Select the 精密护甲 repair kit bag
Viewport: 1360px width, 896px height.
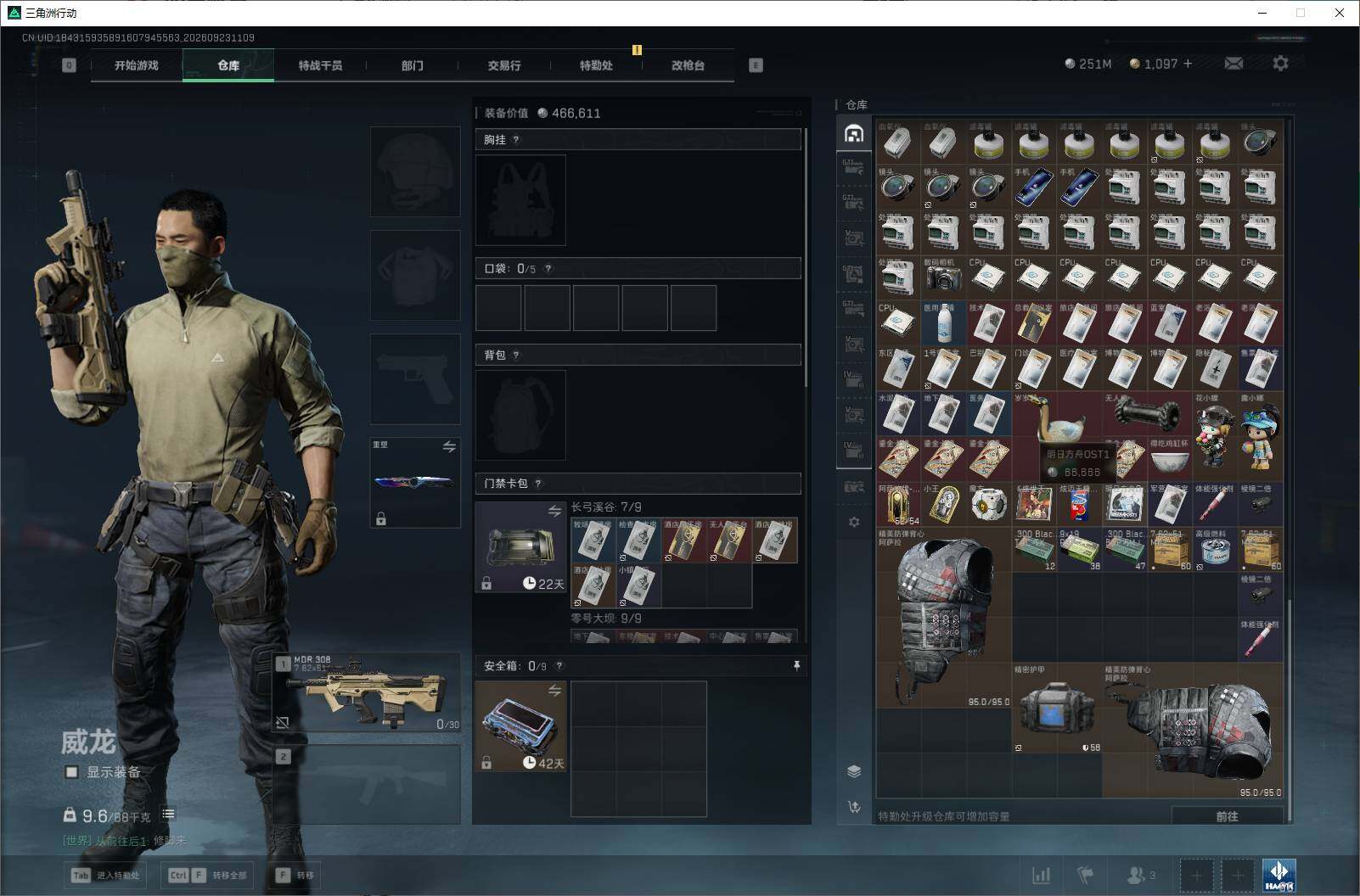(x=1057, y=708)
